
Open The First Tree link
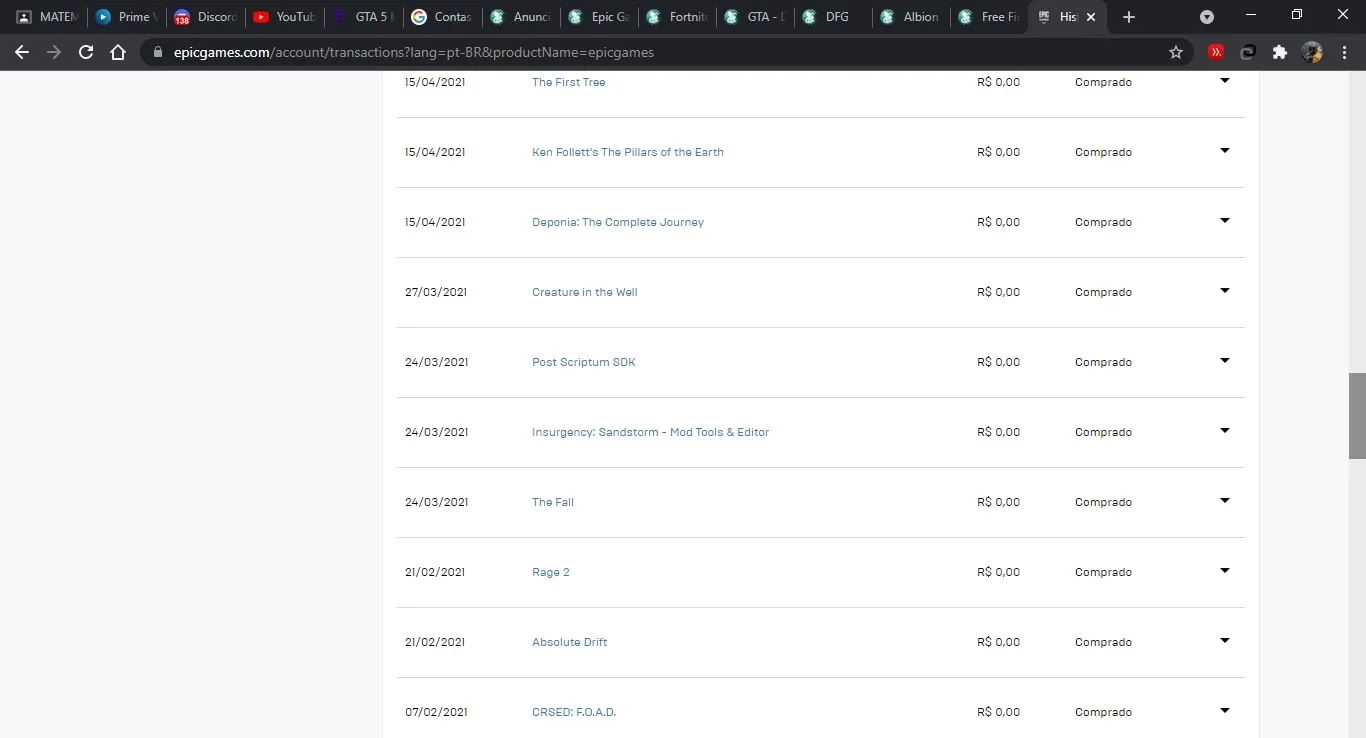pos(568,82)
